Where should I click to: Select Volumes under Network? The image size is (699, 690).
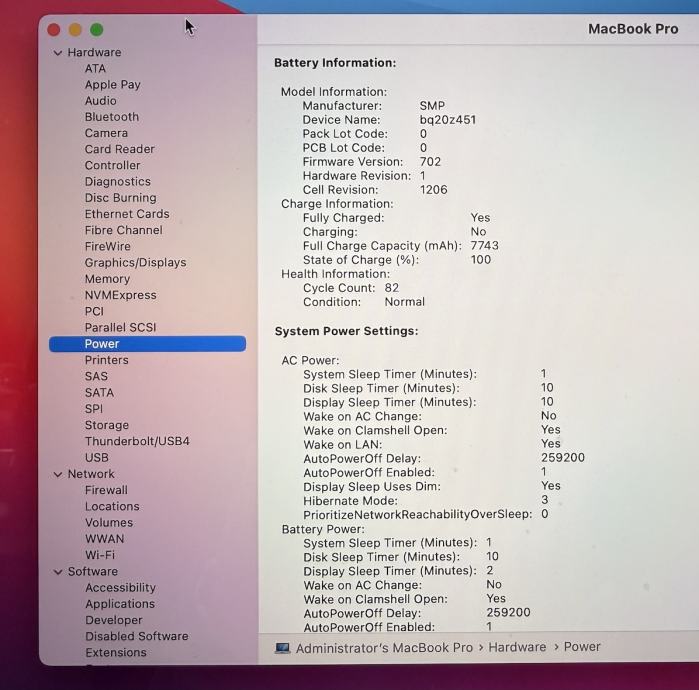(x=109, y=523)
